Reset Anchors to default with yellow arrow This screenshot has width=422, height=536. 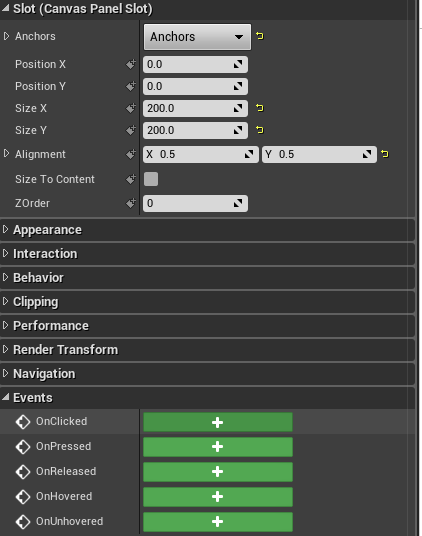tap(260, 36)
